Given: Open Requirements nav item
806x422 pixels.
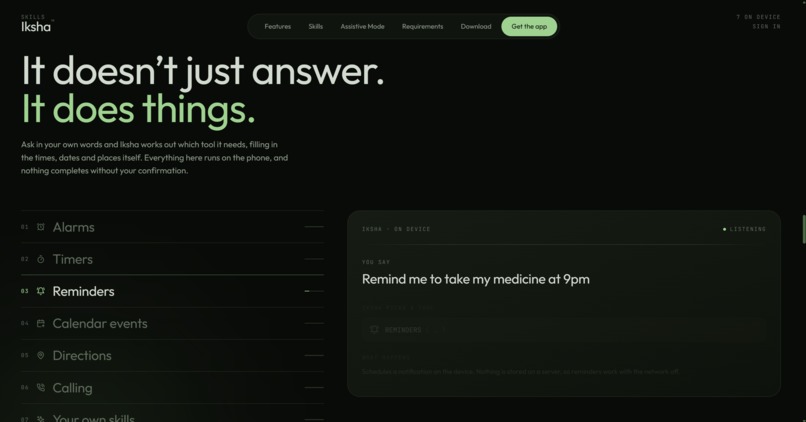Looking at the screenshot, I should coord(423,27).
